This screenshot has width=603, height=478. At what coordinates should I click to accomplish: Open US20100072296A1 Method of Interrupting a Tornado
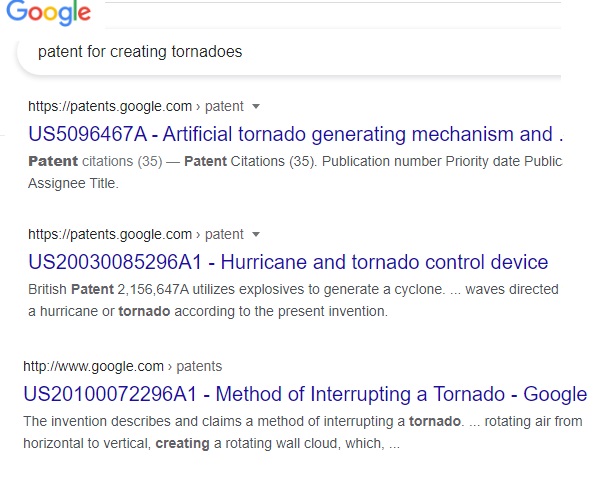pyautogui.click(x=305, y=395)
